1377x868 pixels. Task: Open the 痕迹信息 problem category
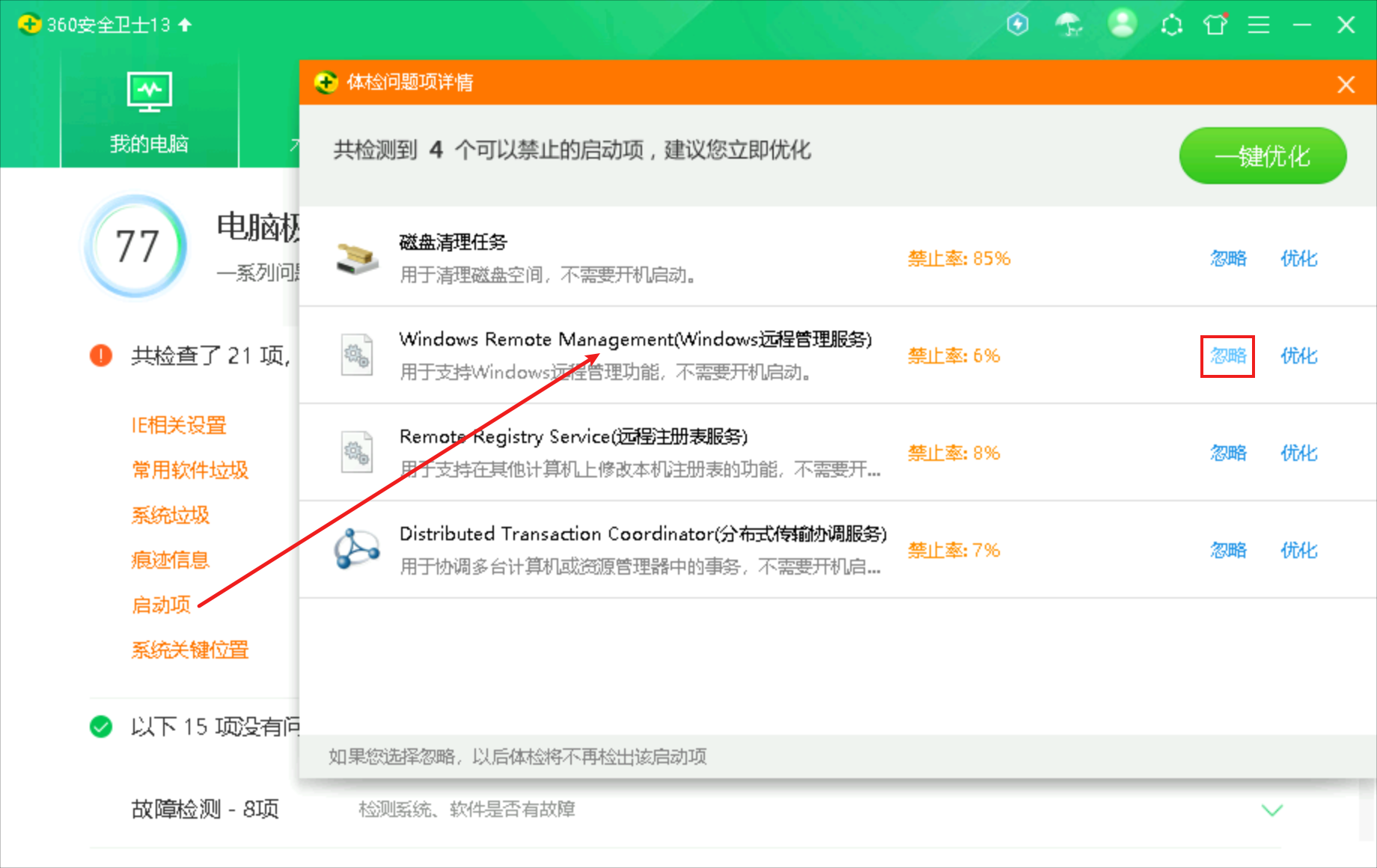171,560
